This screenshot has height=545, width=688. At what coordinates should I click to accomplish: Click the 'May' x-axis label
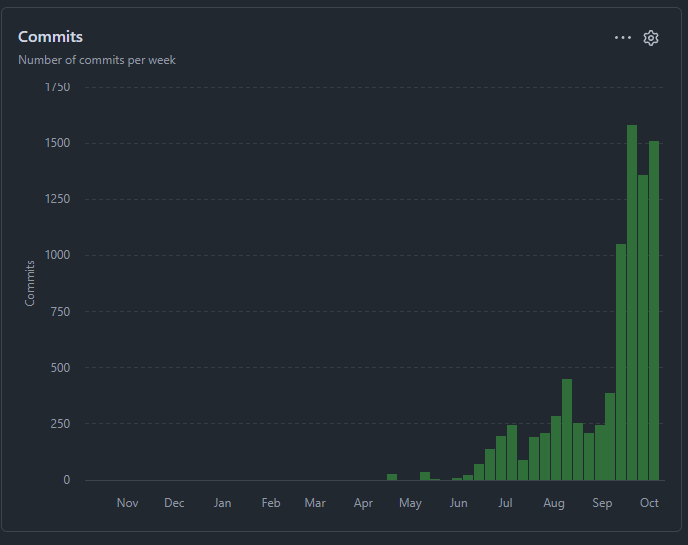tap(410, 503)
